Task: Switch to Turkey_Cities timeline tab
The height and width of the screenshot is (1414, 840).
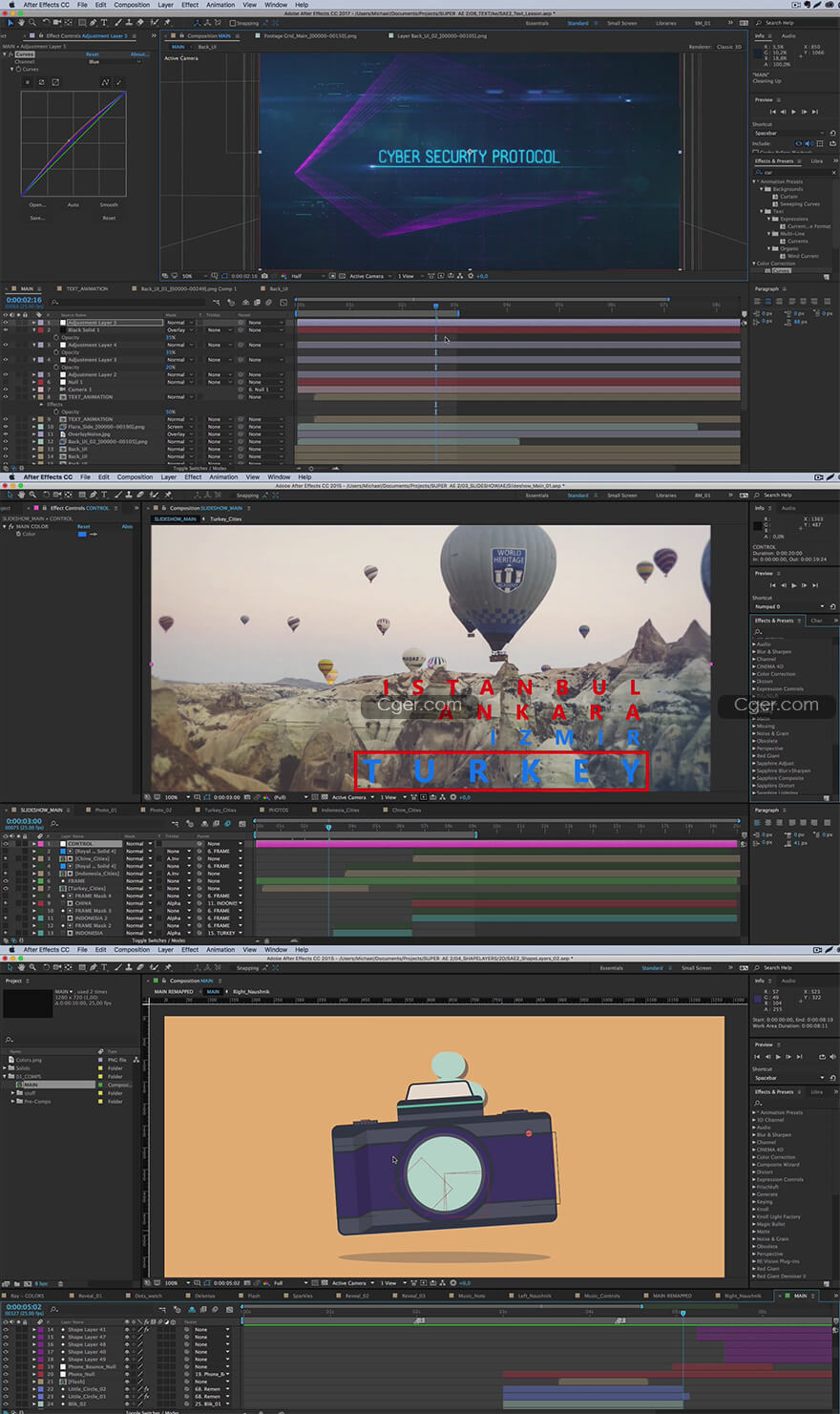Action: pyautogui.click(x=220, y=810)
